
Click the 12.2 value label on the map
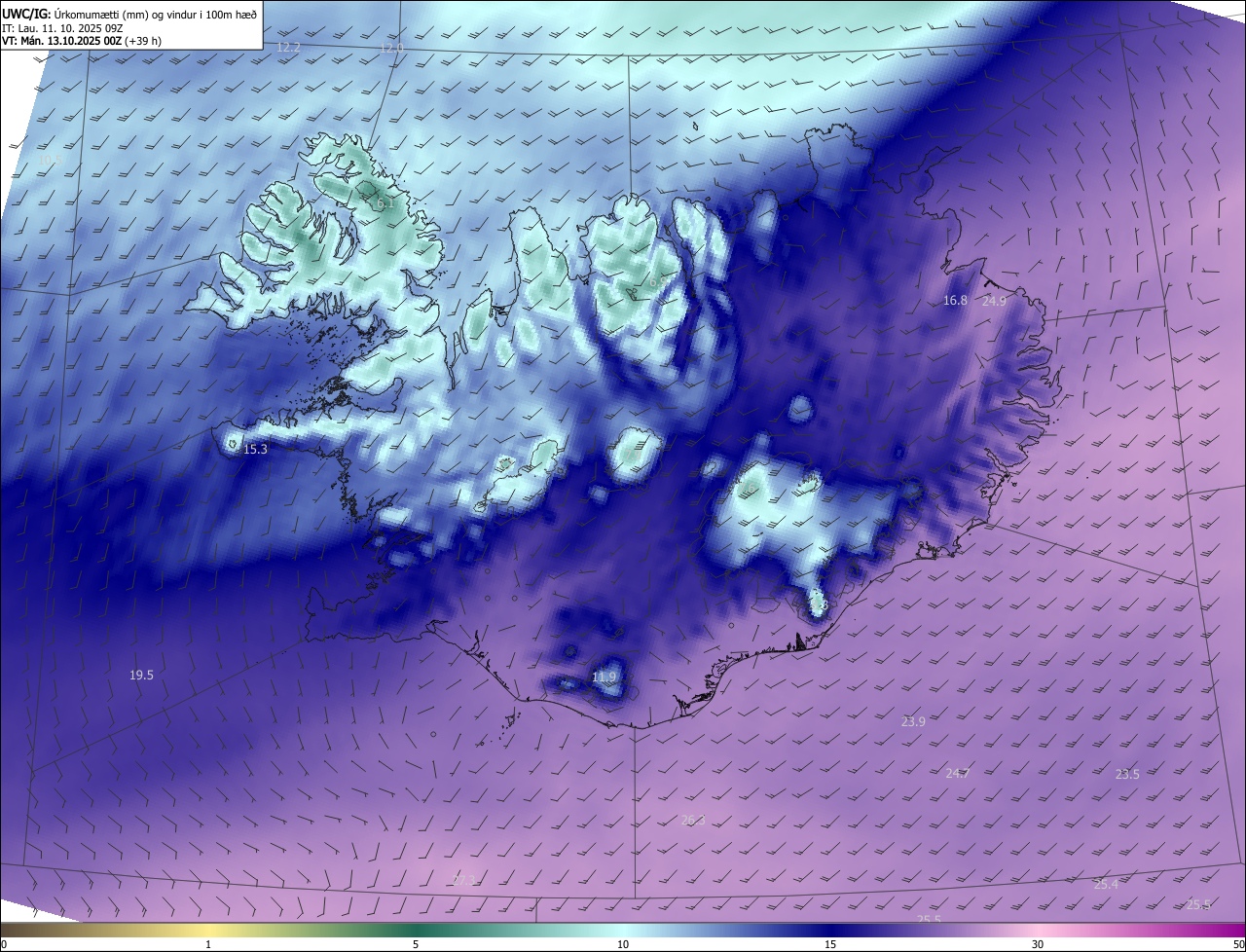289,47
